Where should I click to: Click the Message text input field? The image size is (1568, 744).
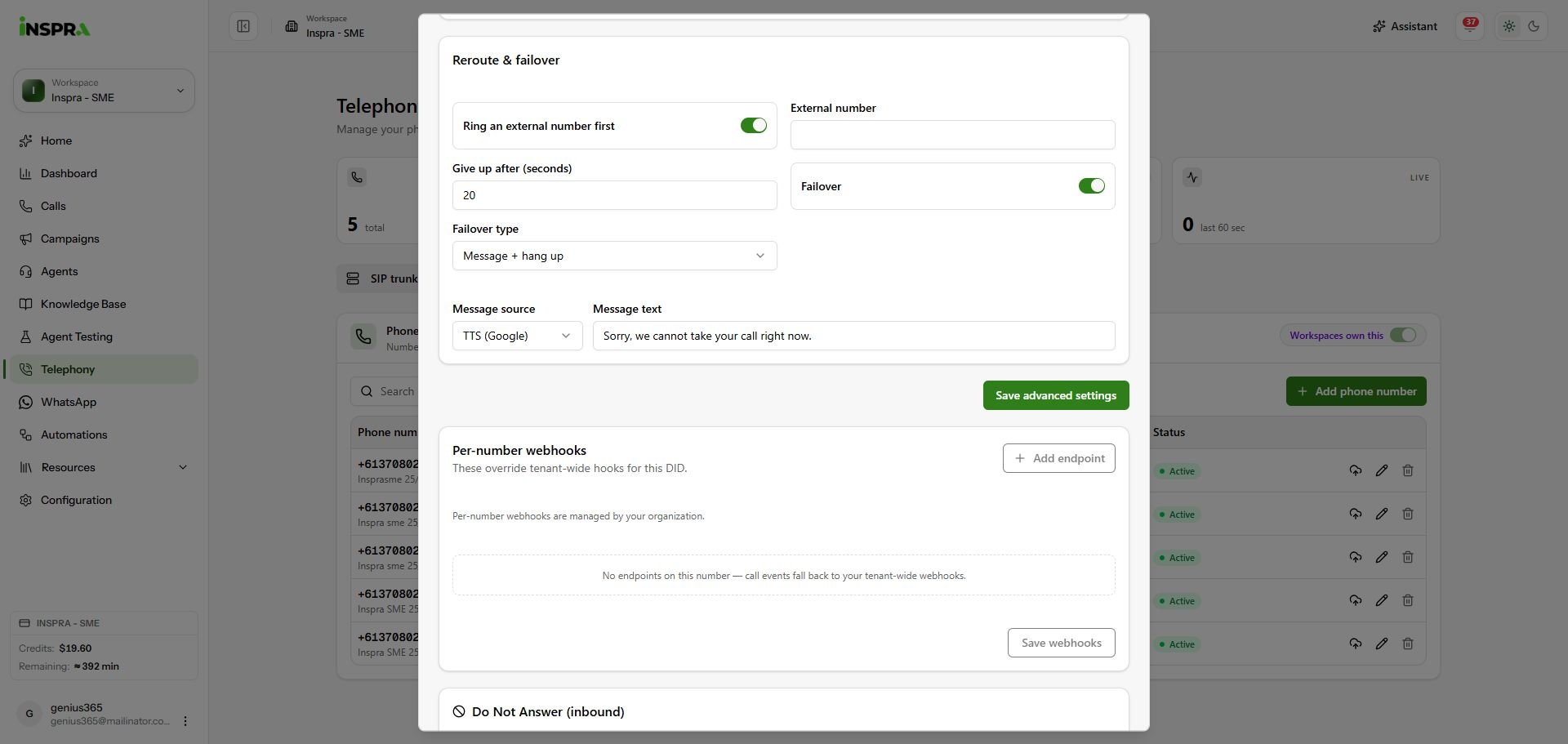pyautogui.click(x=853, y=336)
